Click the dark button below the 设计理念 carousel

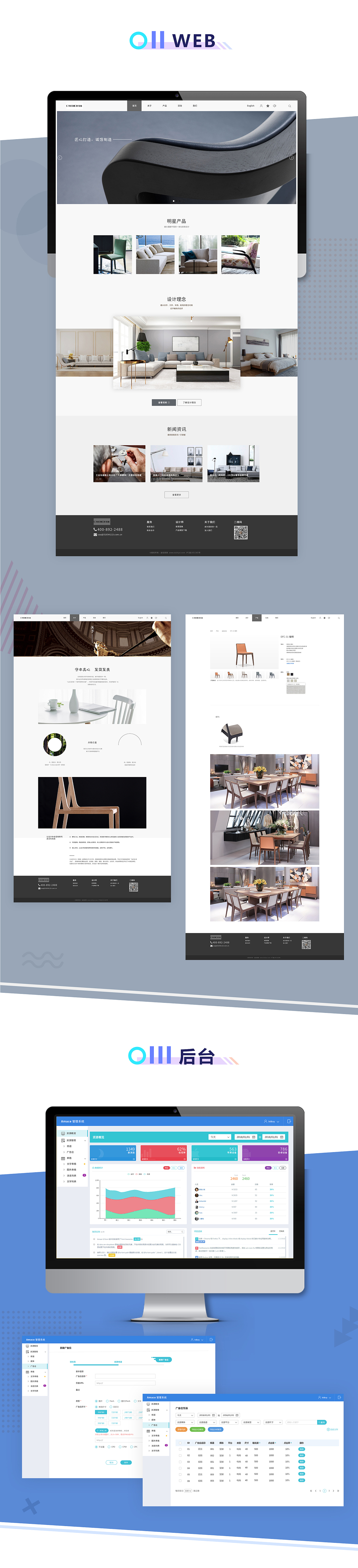tap(164, 402)
